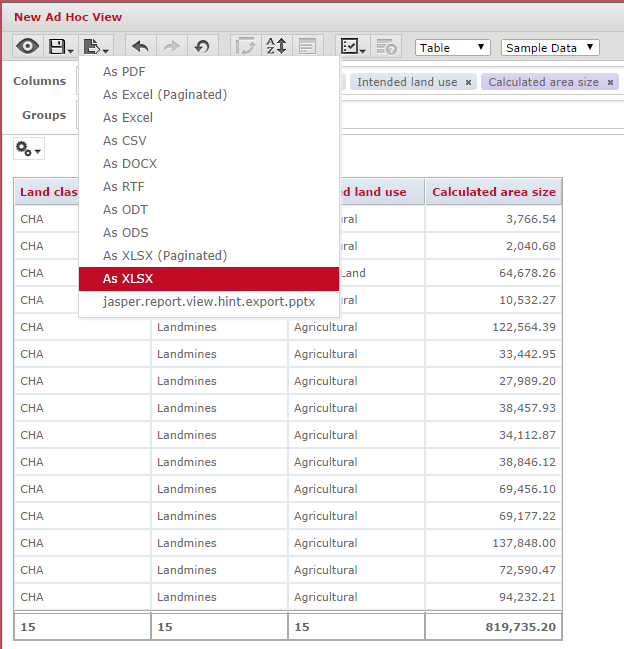This screenshot has width=624, height=649.
Task: Open the Save disk icon menu
Action: [61, 47]
